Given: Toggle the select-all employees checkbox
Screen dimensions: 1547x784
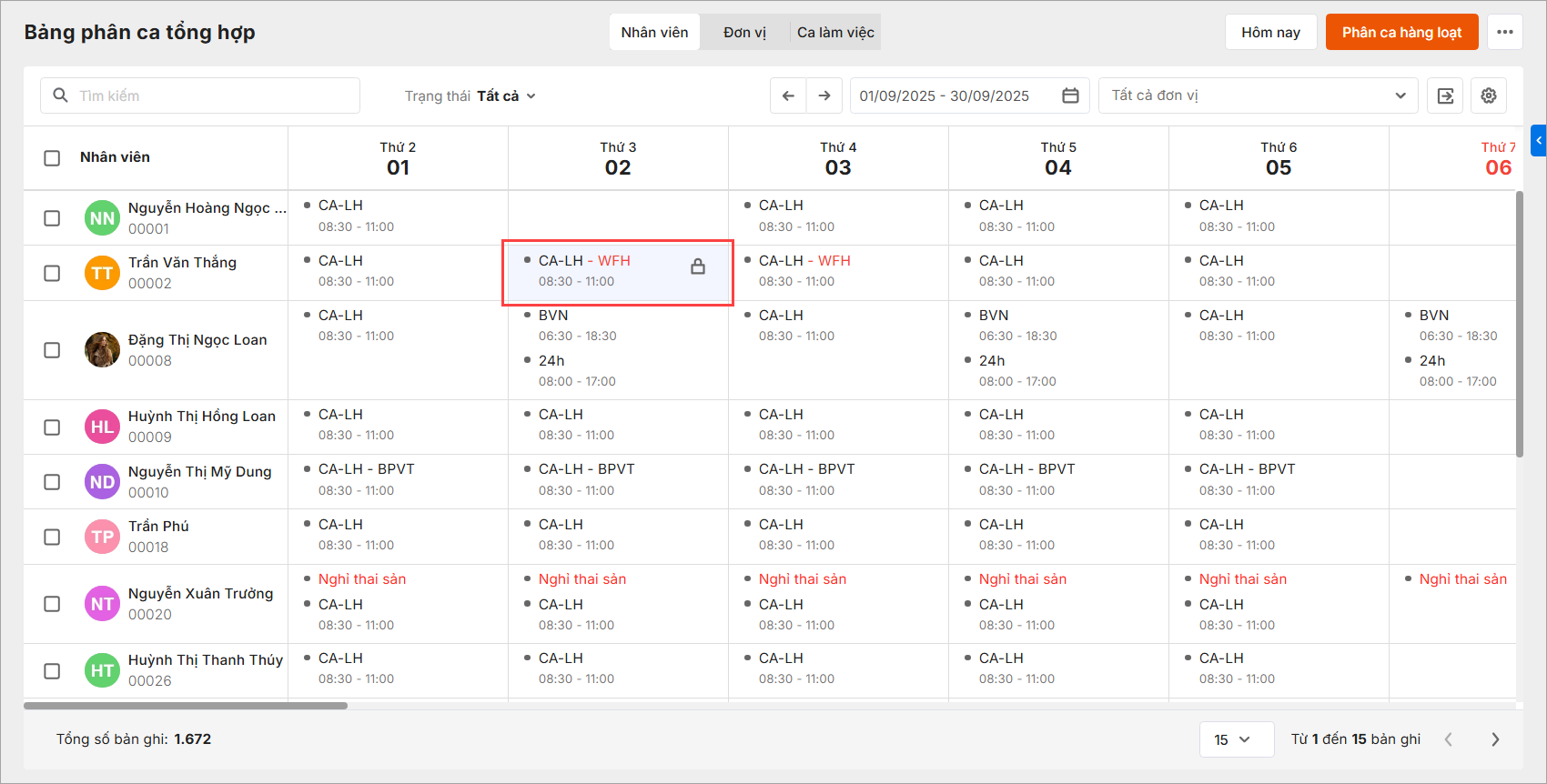Looking at the screenshot, I should tap(53, 157).
